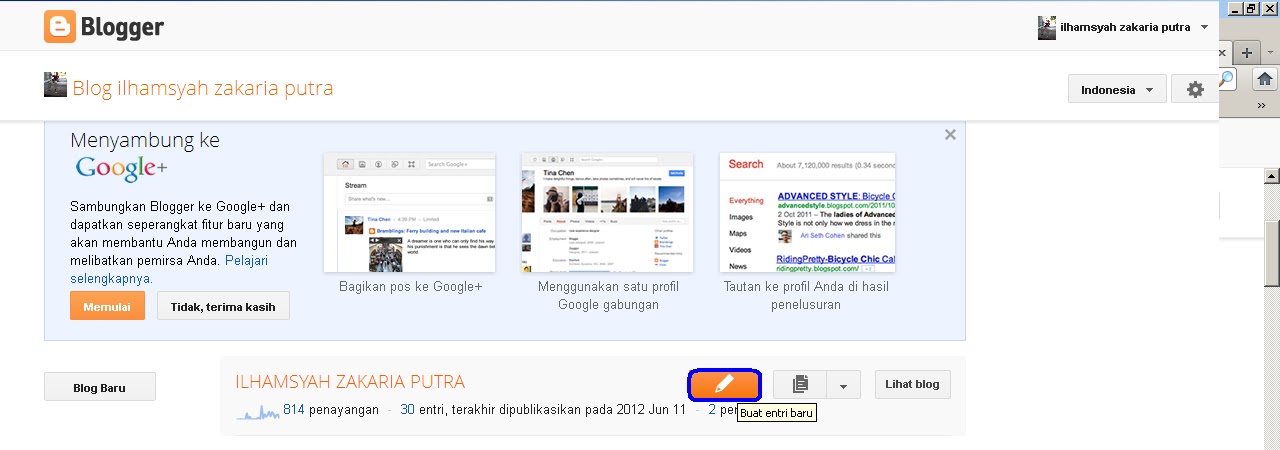
Task: Expand the blog options dropdown arrow
Action: [843, 384]
